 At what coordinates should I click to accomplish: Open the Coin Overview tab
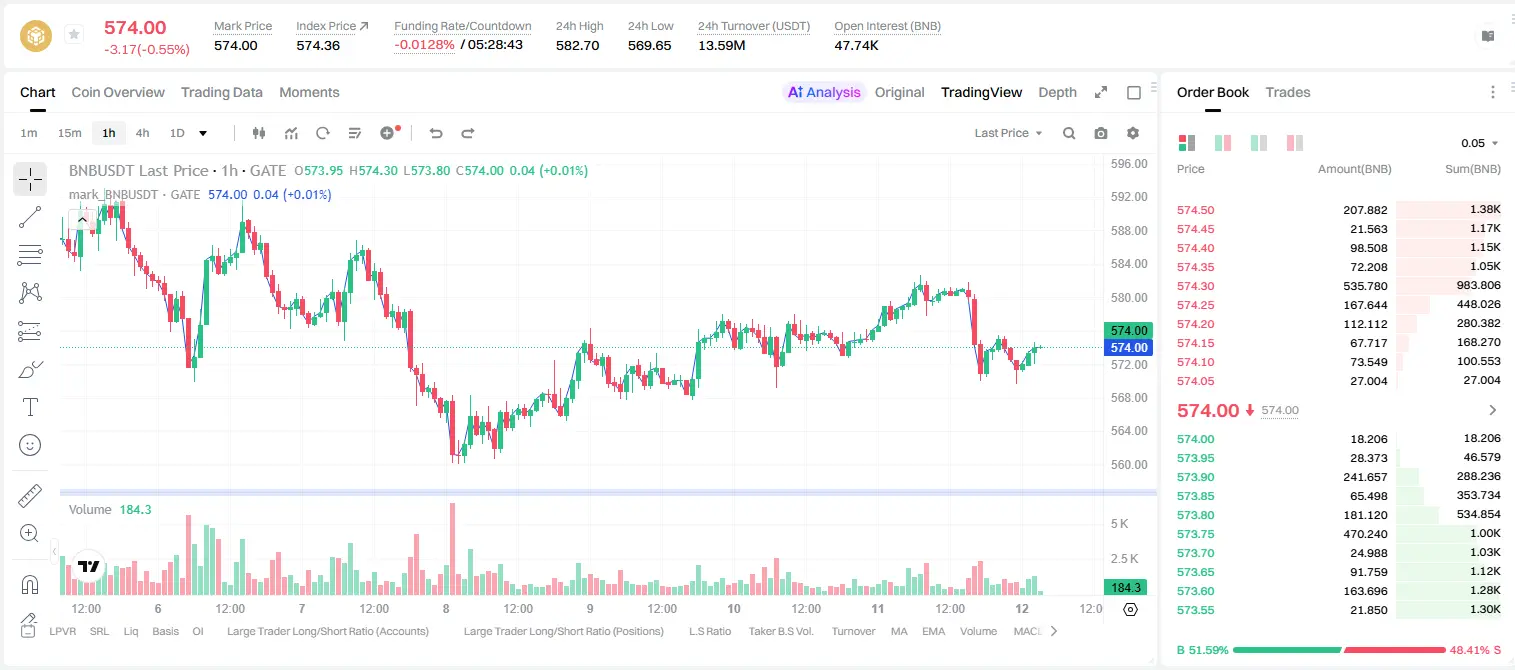[x=118, y=92]
